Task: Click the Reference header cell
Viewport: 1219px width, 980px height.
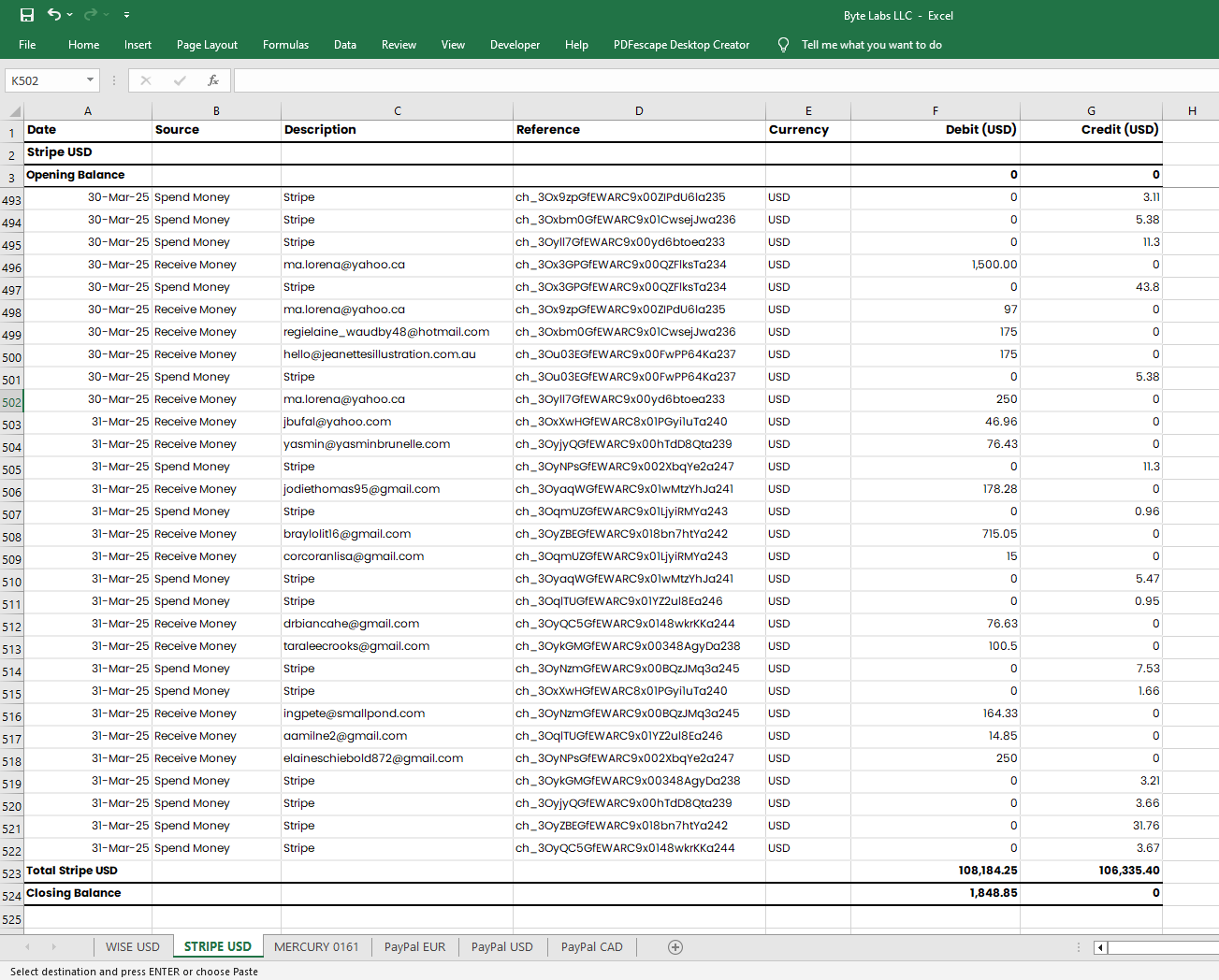Action: 639,130
